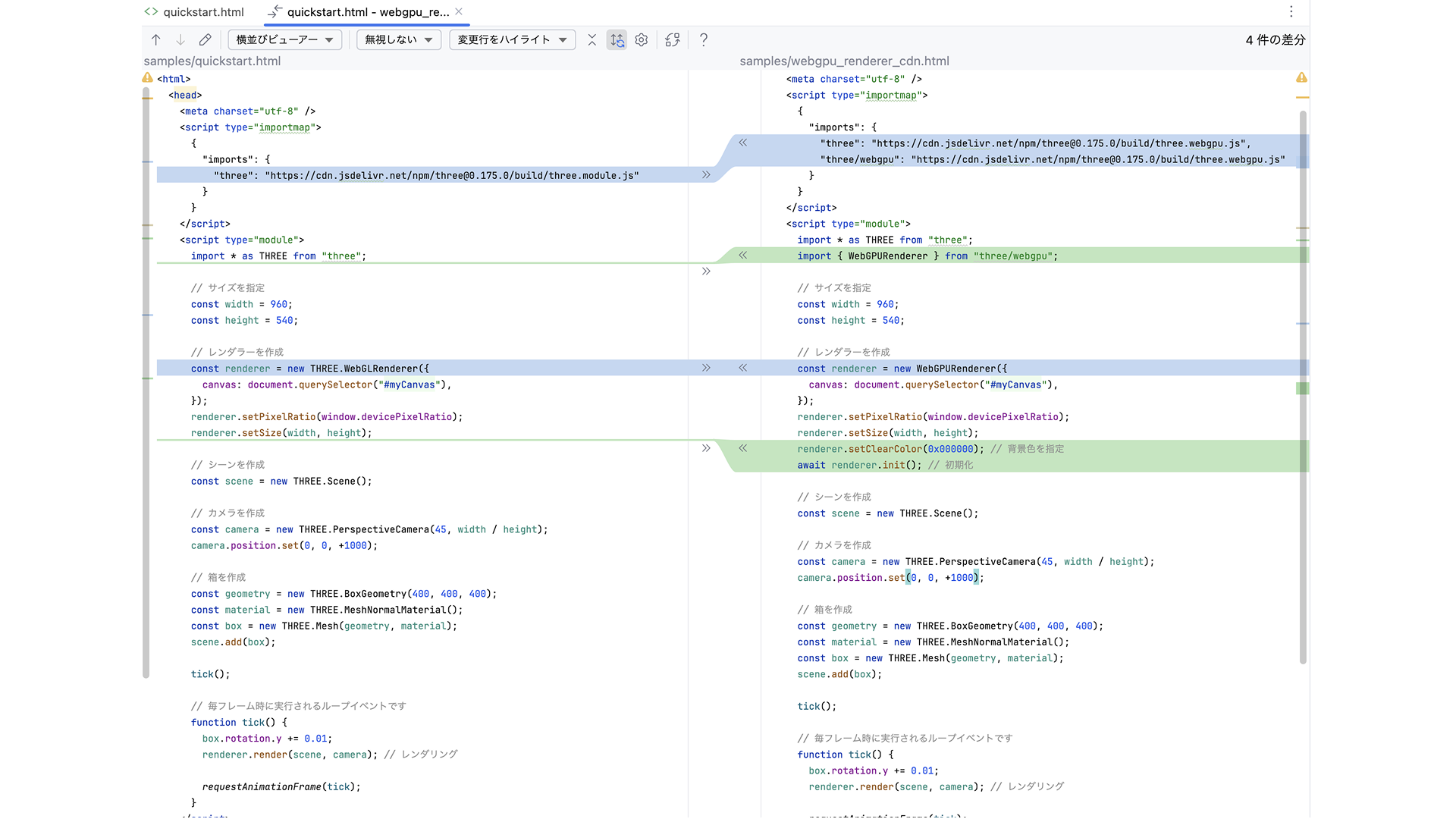Screen dimensions: 1456x819
Task: Open the 横並びビューアー viewer mode dropdown
Action: tap(285, 40)
